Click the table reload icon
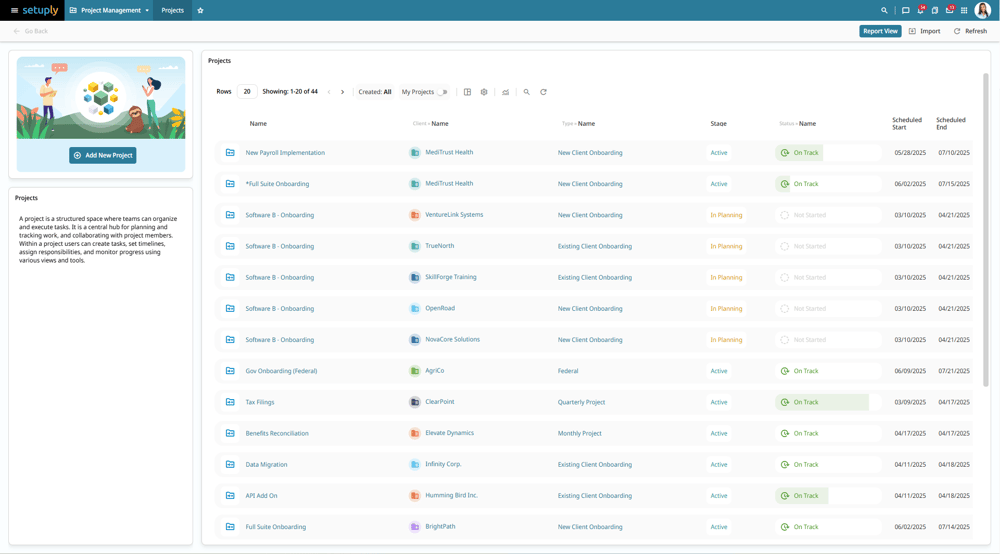The width and height of the screenshot is (1000, 554). (543, 92)
